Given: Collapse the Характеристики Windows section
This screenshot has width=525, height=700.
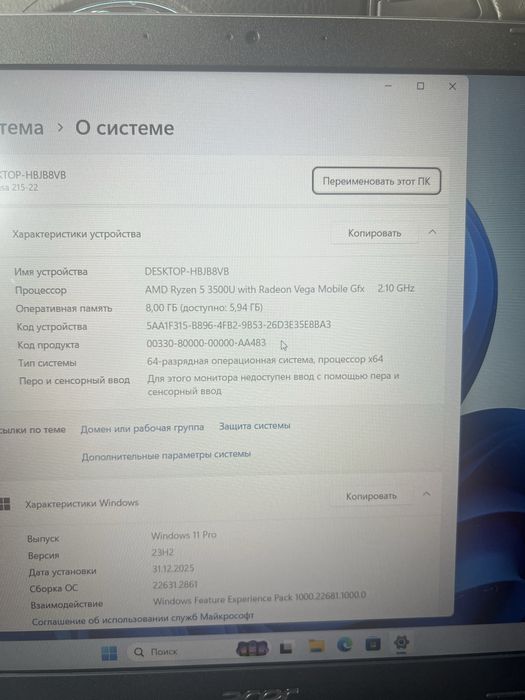Looking at the screenshot, I should point(426,494).
